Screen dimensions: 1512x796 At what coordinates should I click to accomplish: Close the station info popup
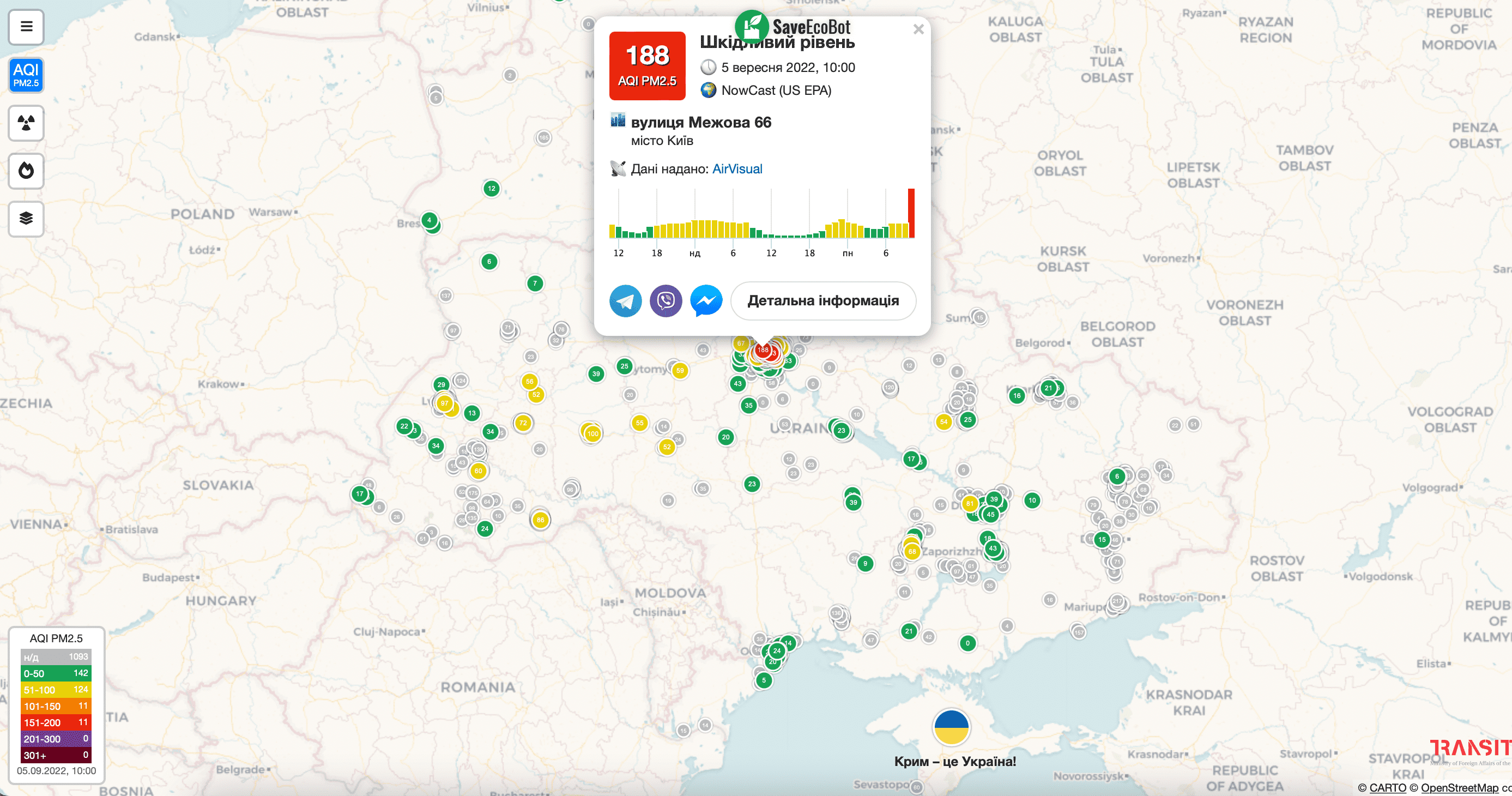tap(918, 29)
